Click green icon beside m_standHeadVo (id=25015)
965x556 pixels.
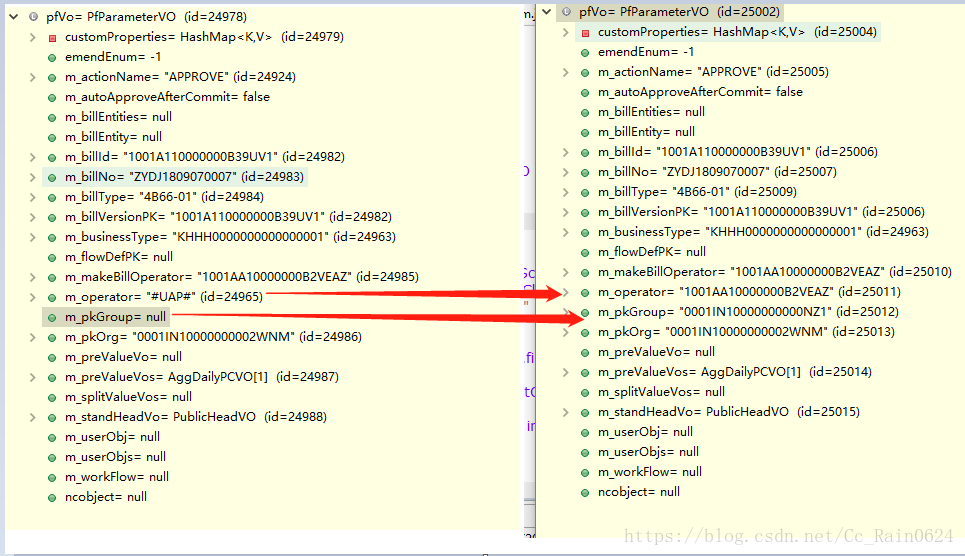pos(585,413)
